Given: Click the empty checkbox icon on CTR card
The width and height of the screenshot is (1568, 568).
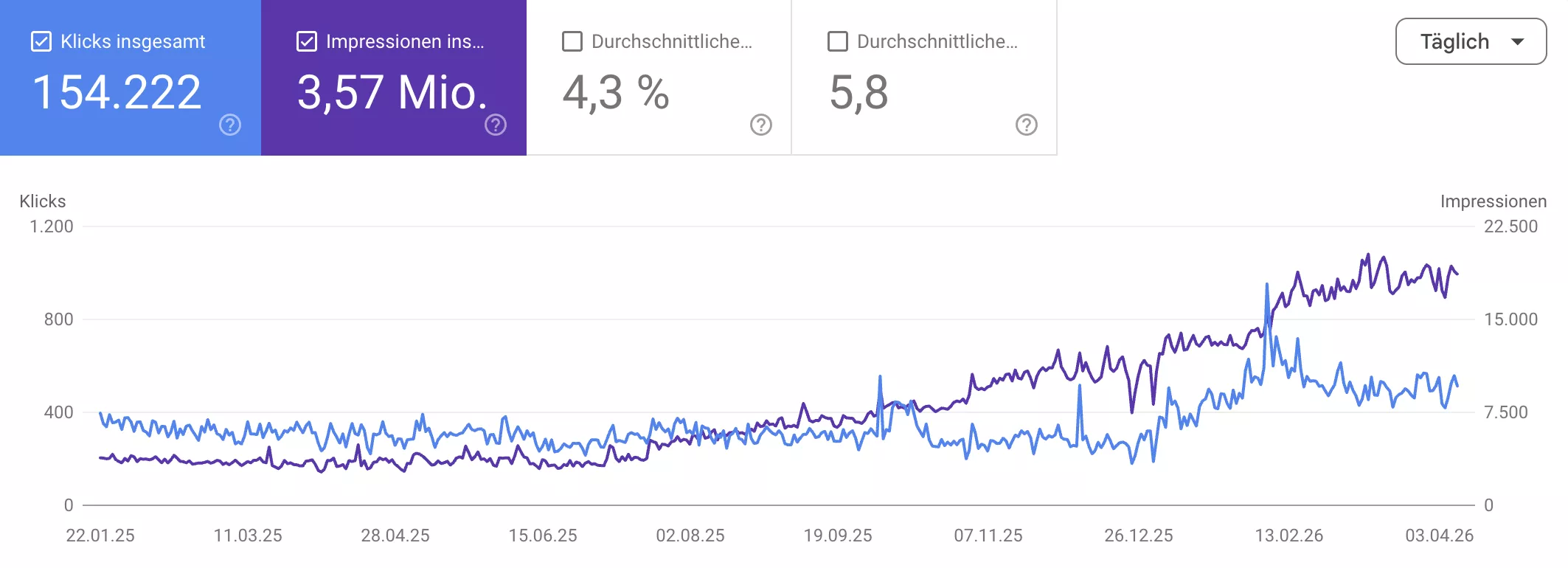Looking at the screenshot, I should point(571,42).
